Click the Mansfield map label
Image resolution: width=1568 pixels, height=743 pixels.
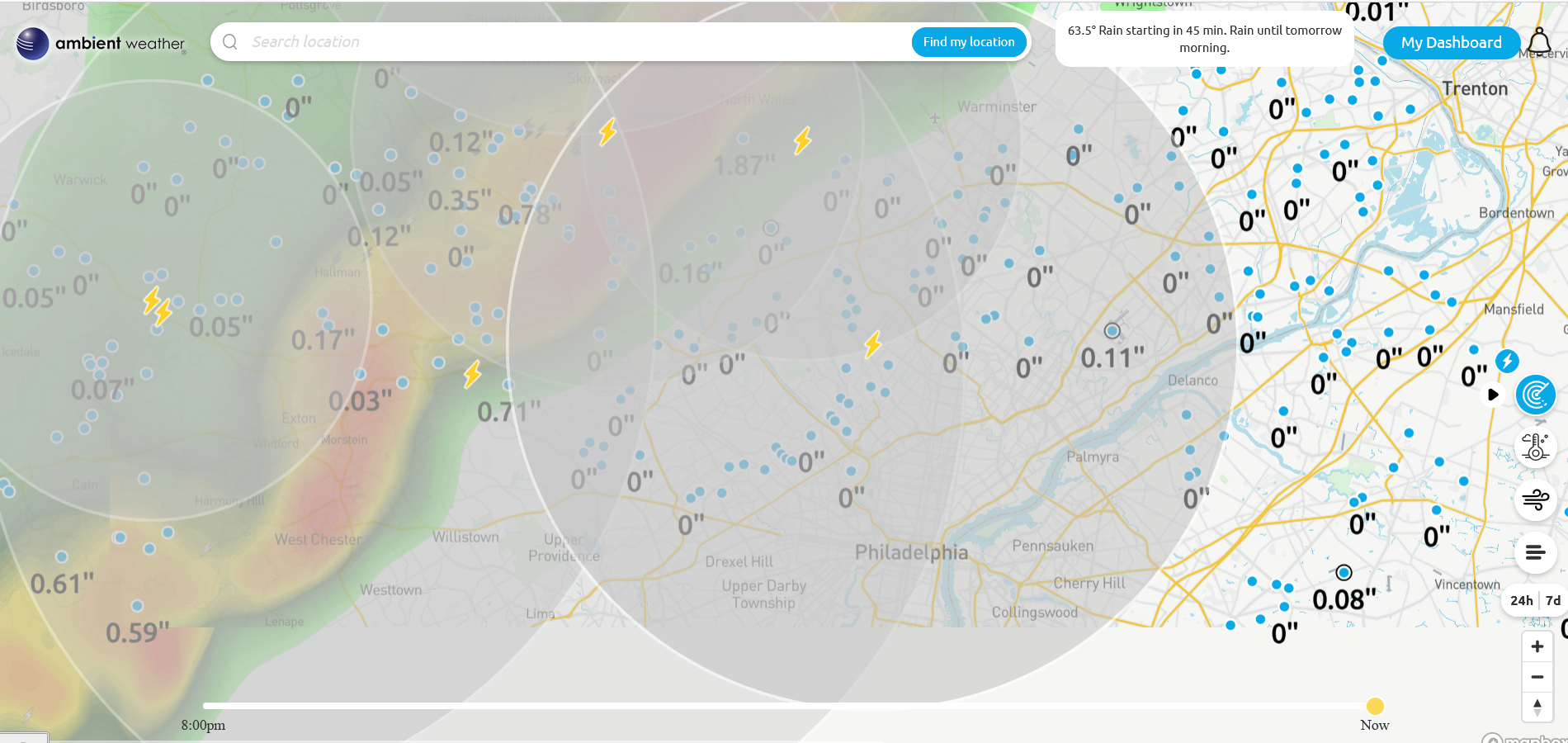pyautogui.click(x=1514, y=309)
